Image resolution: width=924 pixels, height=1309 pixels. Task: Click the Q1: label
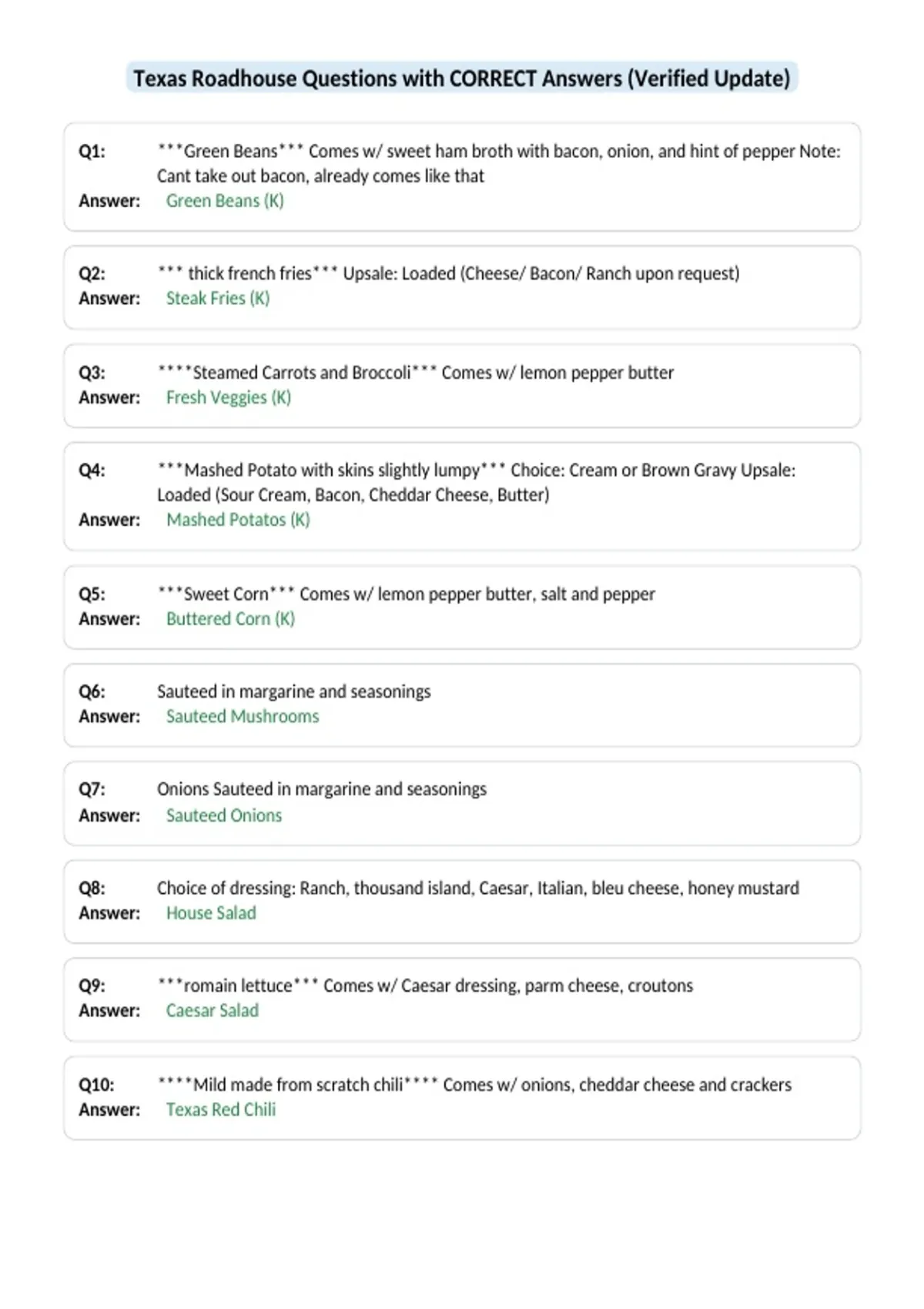[92, 151]
